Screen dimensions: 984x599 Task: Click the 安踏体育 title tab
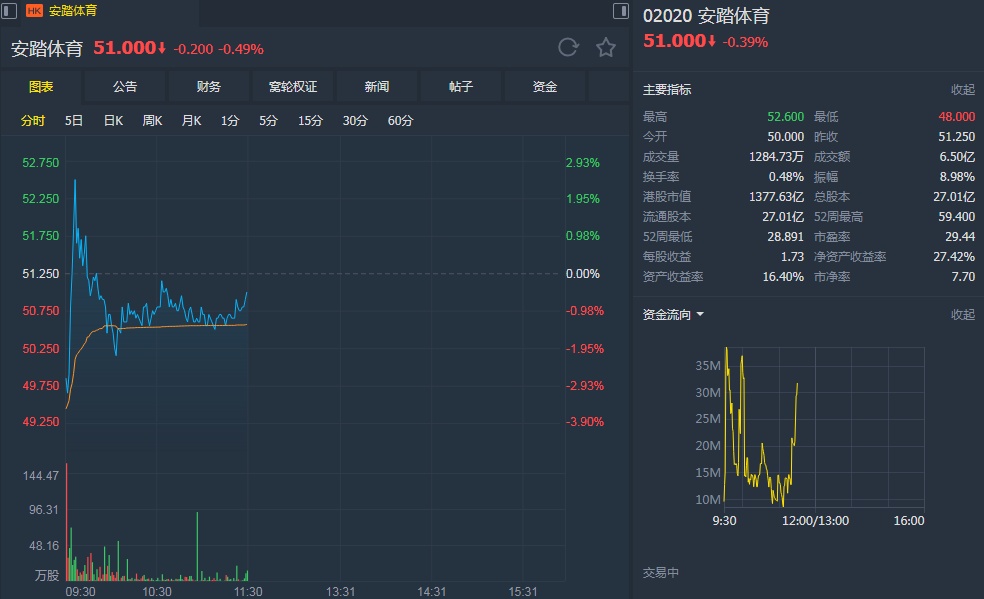point(72,11)
